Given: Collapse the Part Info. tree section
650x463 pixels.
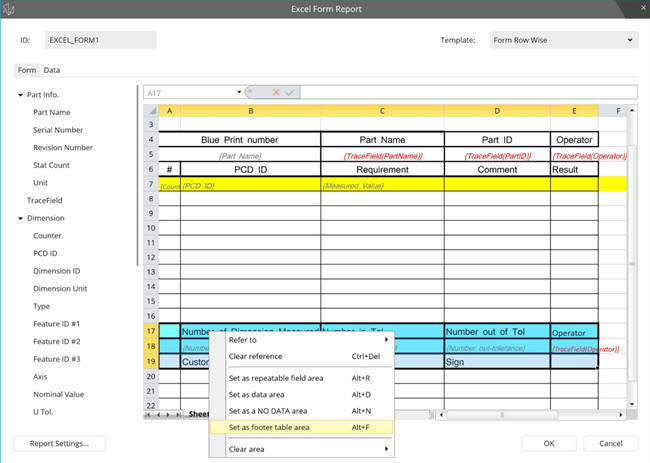Looking at the screenshot, I should [x=20, y=95].
